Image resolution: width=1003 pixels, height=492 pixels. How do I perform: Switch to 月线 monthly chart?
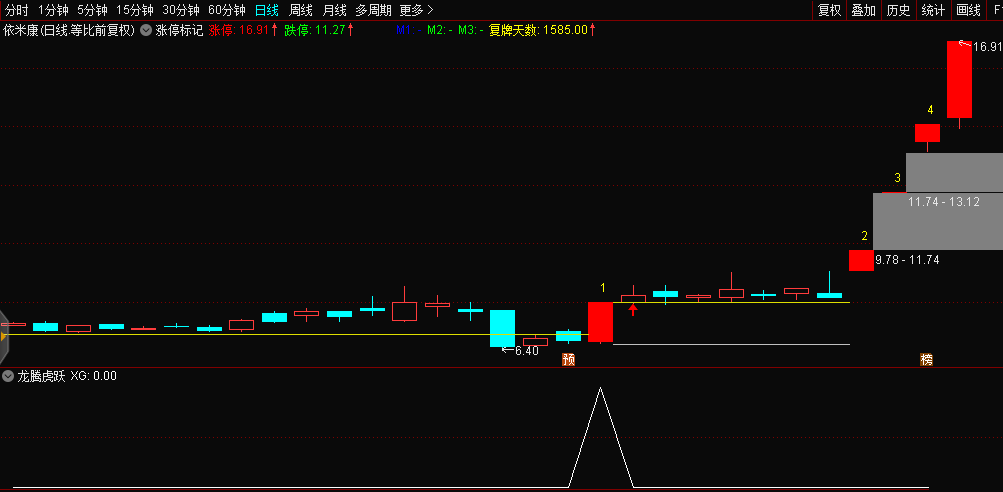(335, 10)
